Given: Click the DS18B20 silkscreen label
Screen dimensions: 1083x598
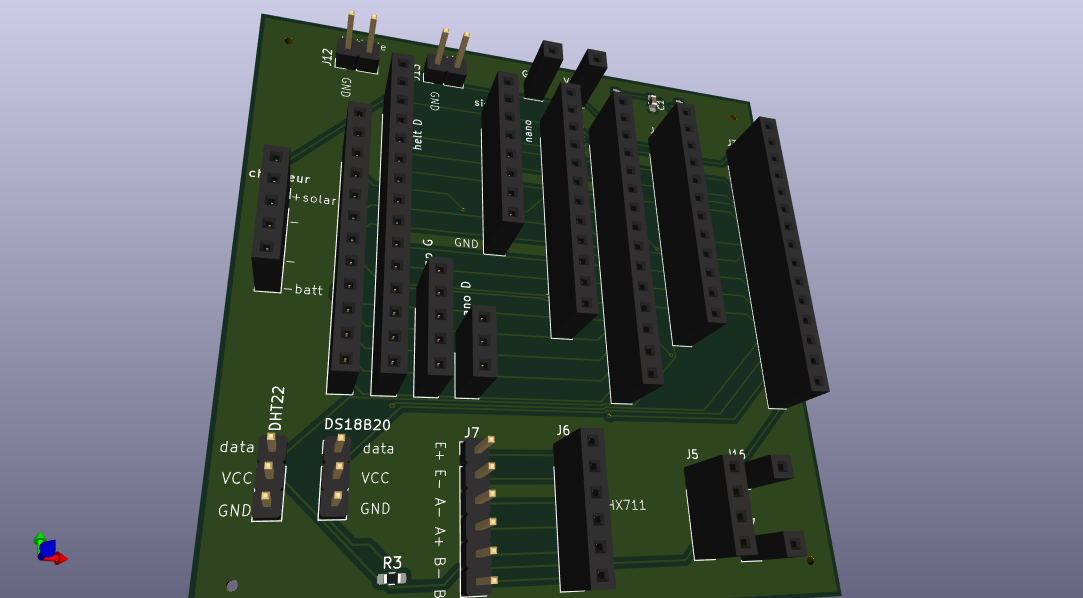Looking at the screenshot, I should point(357,425).
